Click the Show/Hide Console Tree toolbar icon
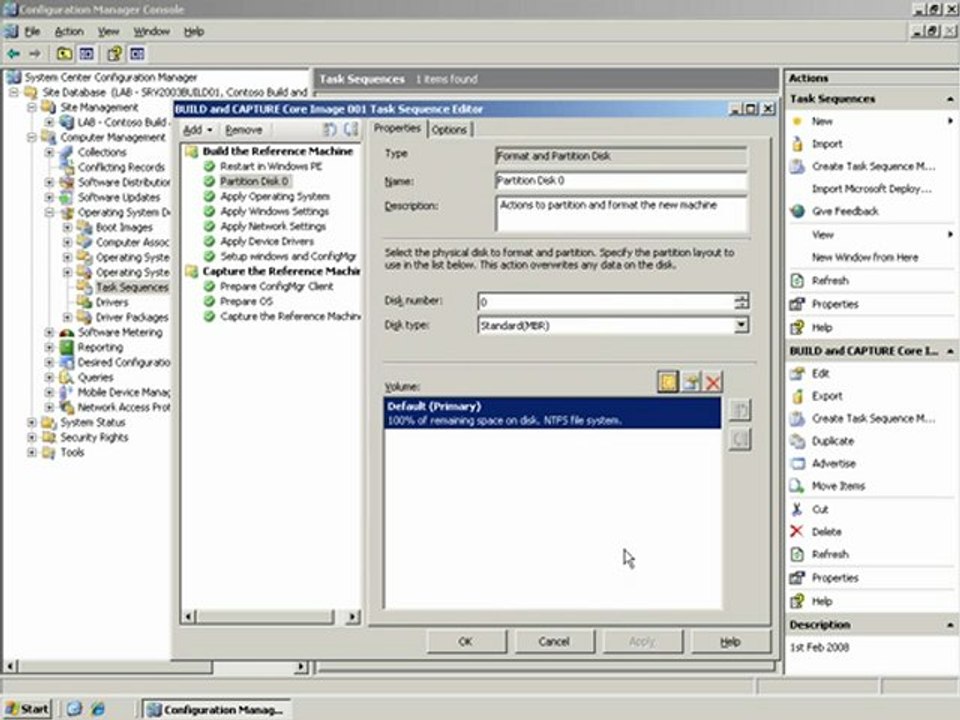 pos(86,54)
